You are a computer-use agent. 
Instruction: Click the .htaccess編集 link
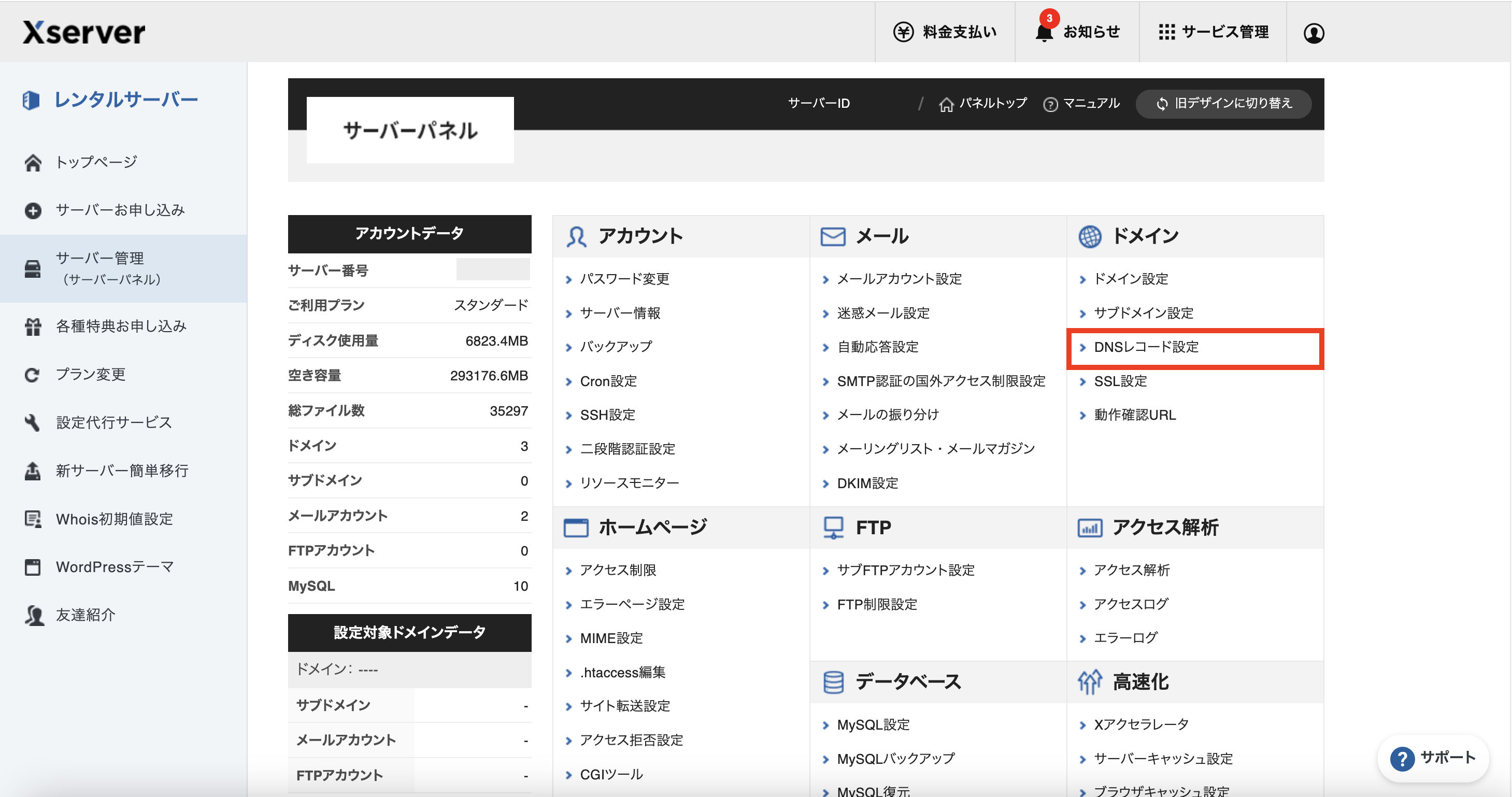tap(622, 672)
